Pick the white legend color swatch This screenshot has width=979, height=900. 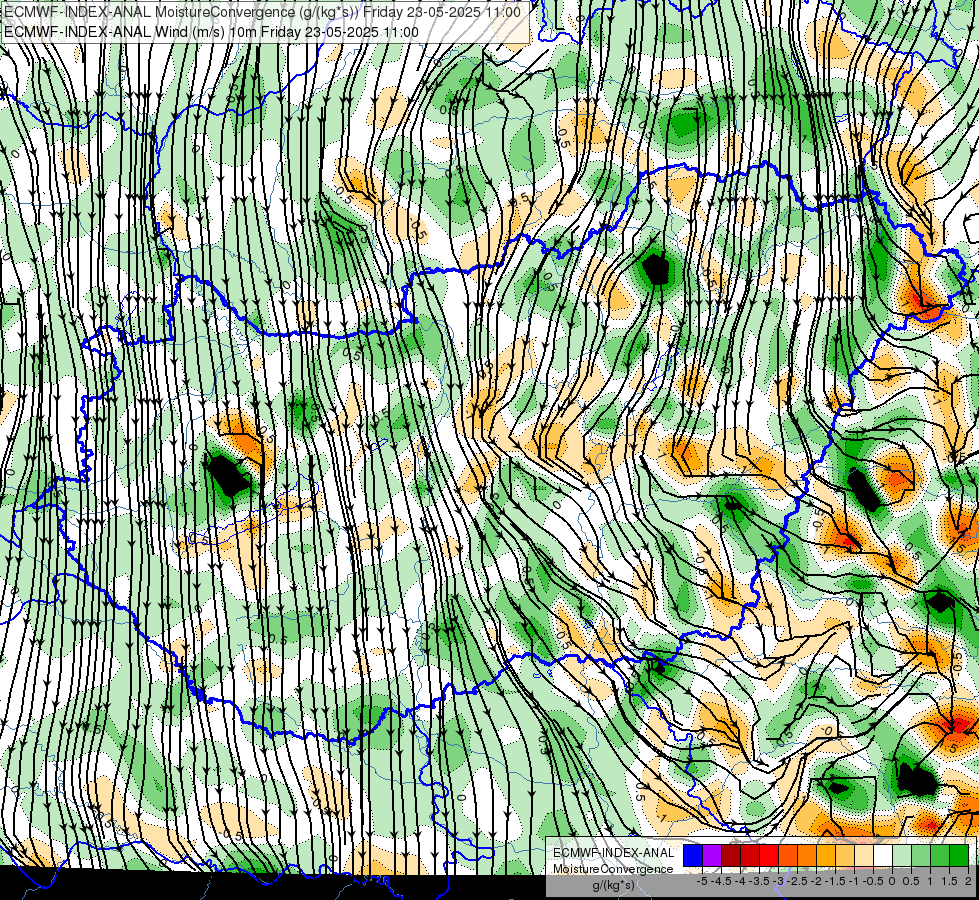click(x=883, y=856)
